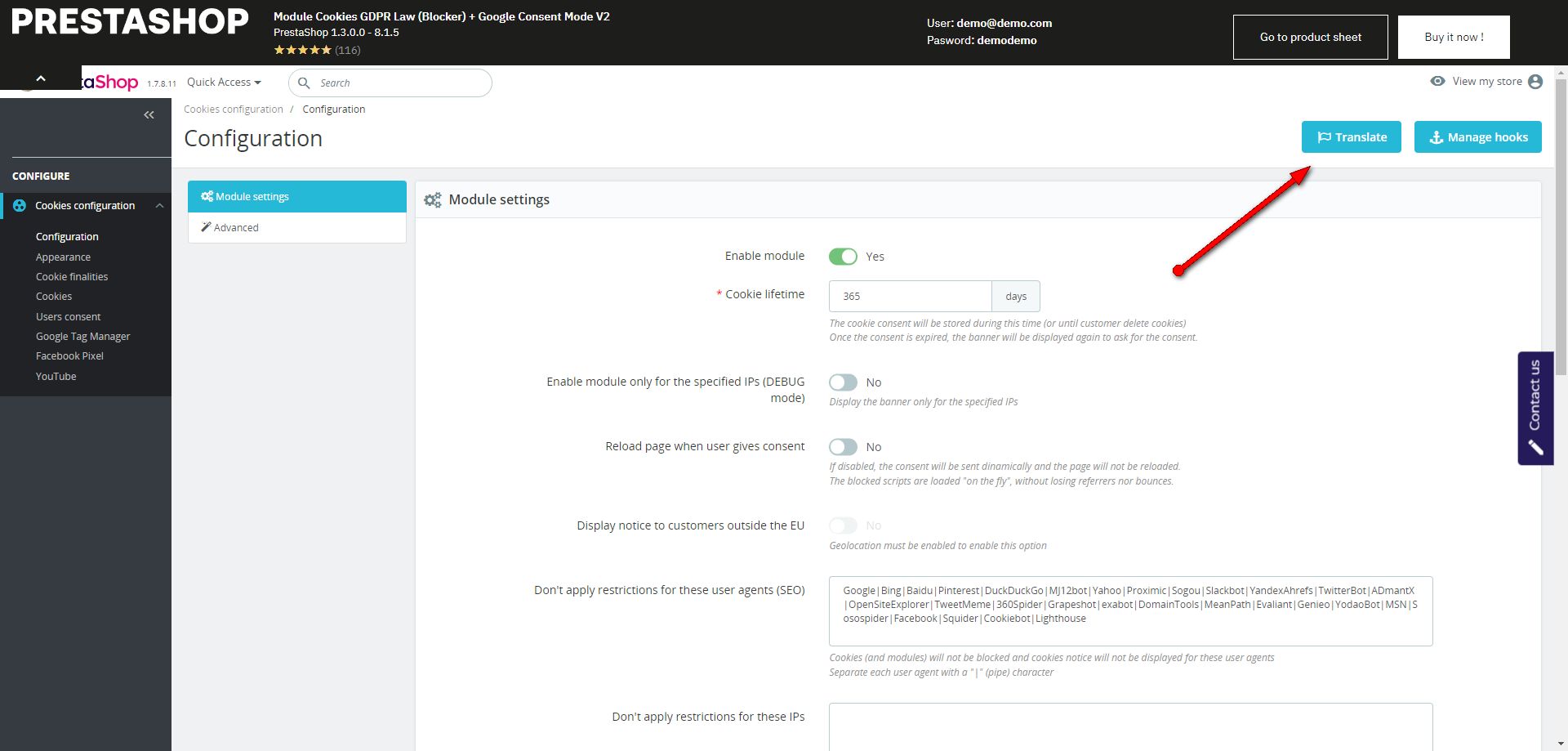Click Cookies configuration breadcrumb link

click(234, 110)
